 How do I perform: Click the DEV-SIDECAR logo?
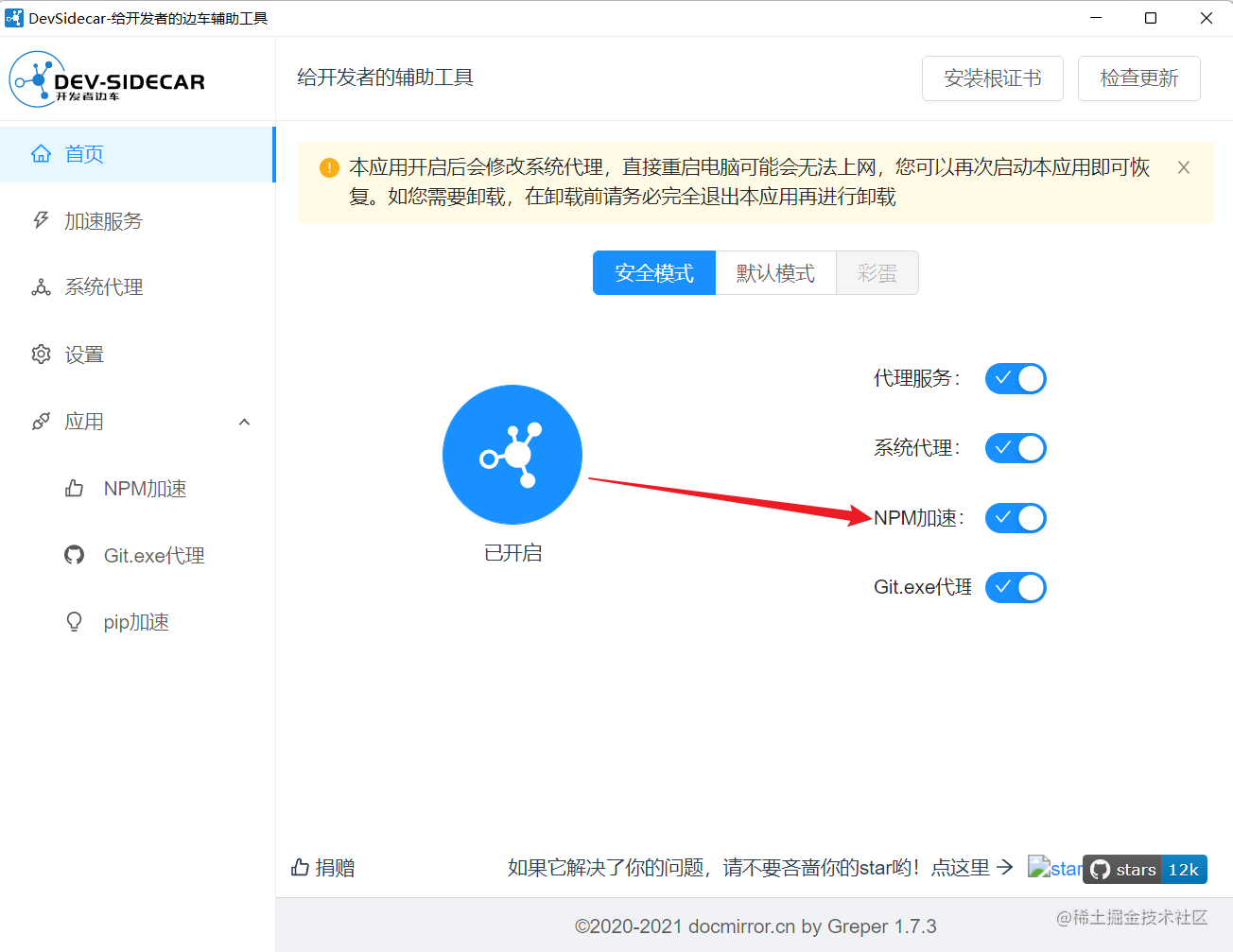[x=107, y=80]
